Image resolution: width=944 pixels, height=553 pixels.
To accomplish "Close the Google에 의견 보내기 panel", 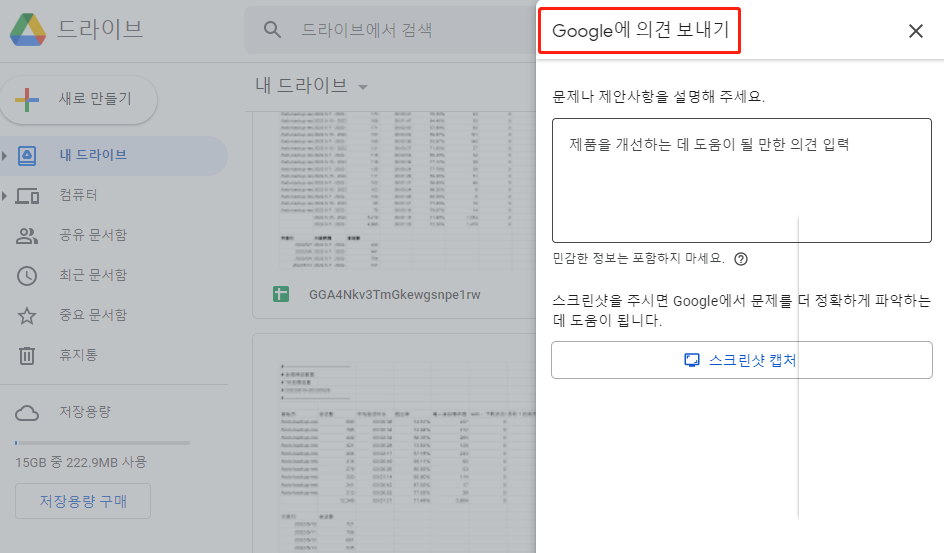I will (916, 31).
